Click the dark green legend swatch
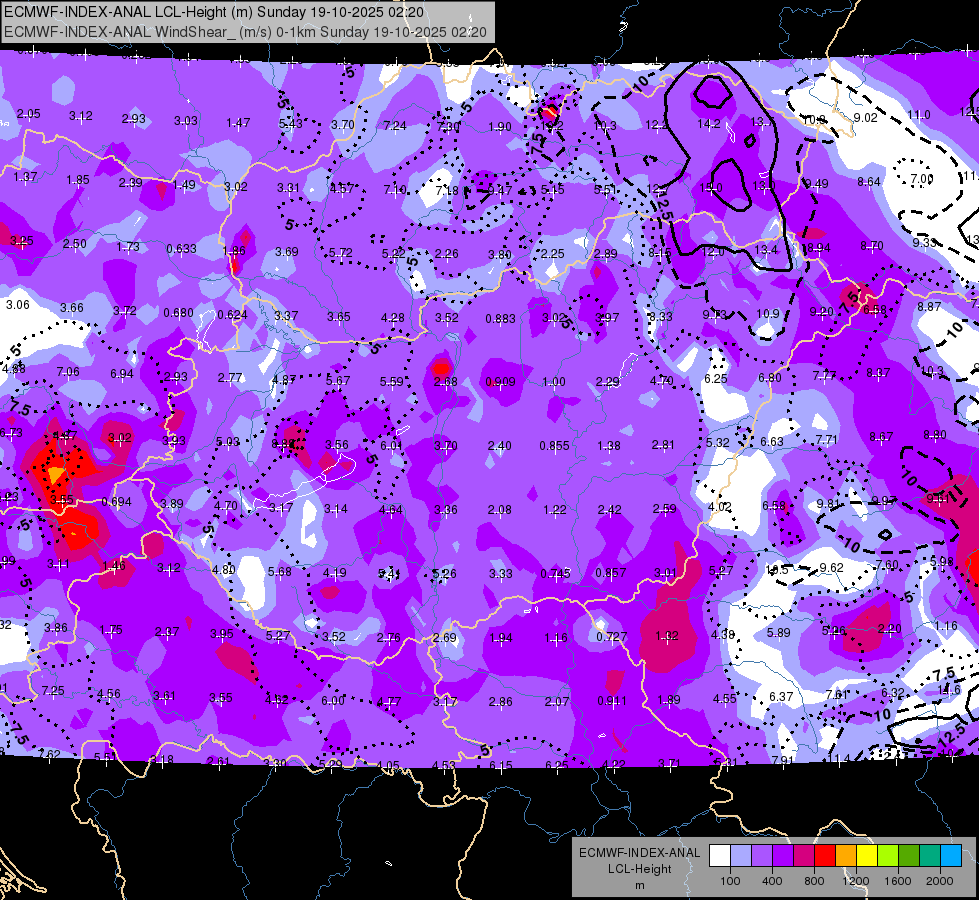This screenshot has width=979, height=900. click(908, 856)
